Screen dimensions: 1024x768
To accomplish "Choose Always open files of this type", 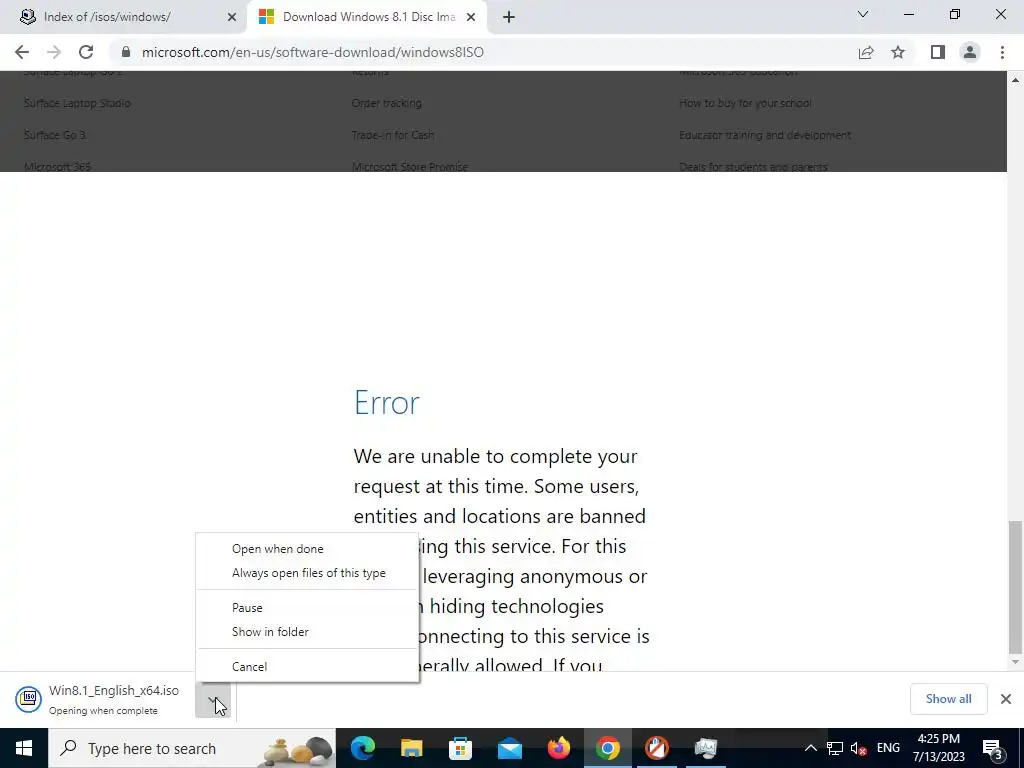I will (x=309, y=573).
